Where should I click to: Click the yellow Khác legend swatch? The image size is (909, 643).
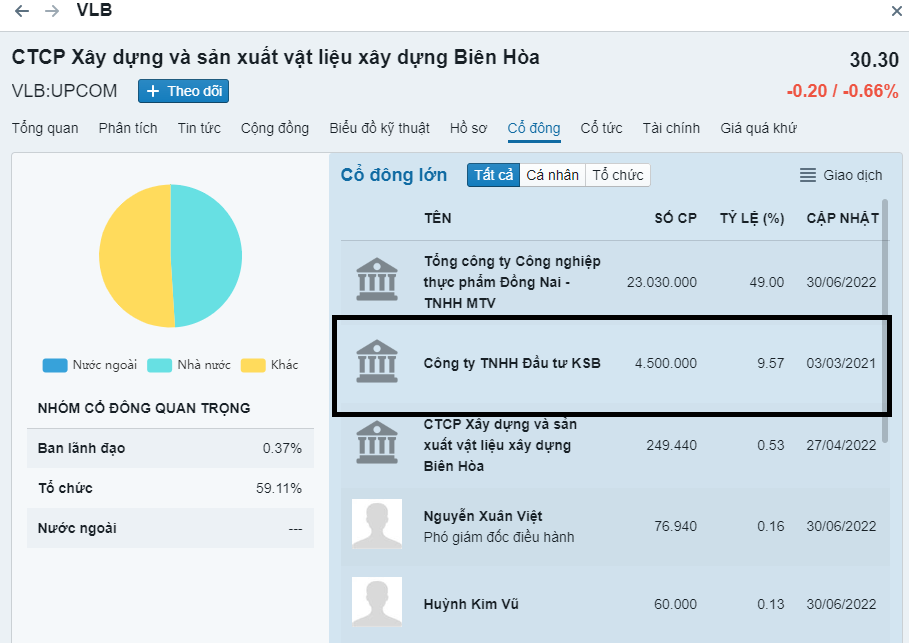point(253,365)
